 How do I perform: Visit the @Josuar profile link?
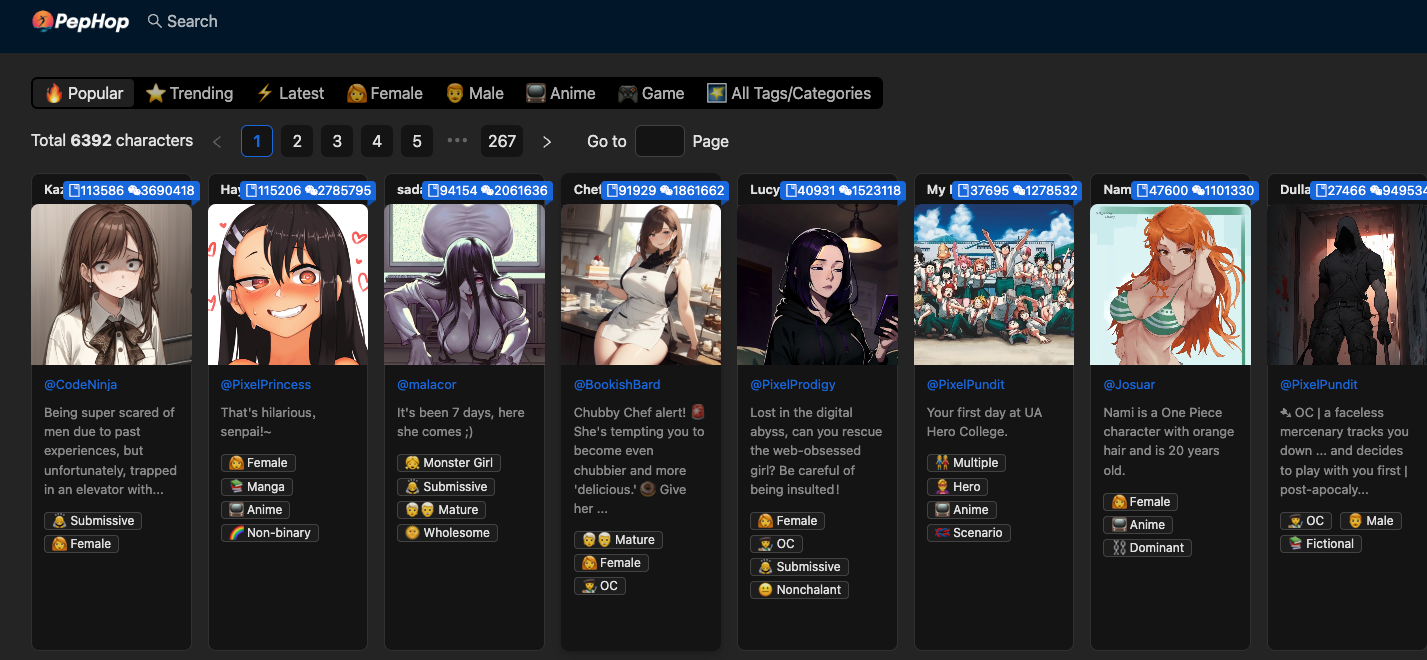(x=1129, y=385)
